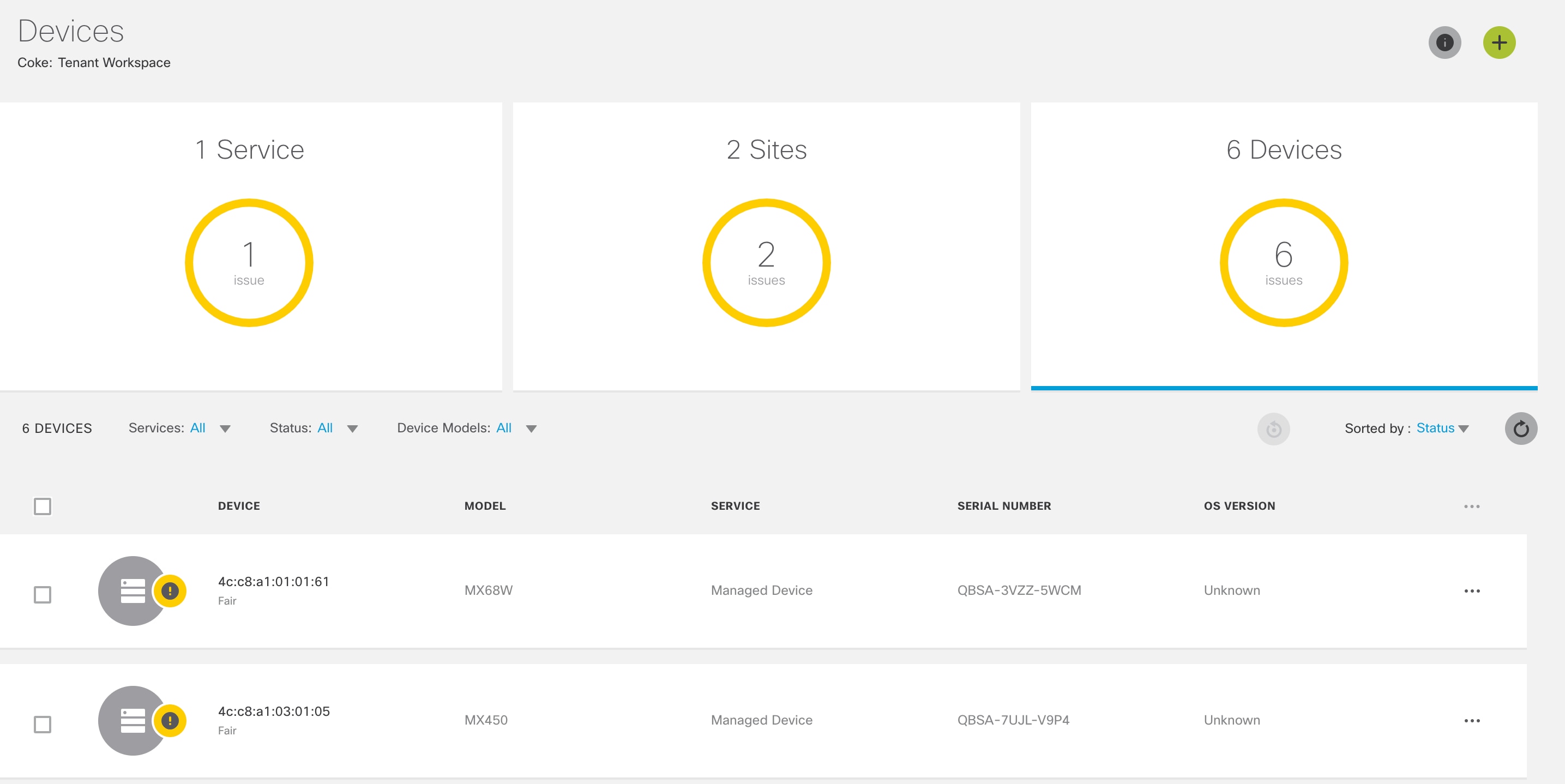Image resolution: width=1565 pixels, height=784 pixels.
Task: Click the yellow ring showing 6 issues
Action: 1283,263
